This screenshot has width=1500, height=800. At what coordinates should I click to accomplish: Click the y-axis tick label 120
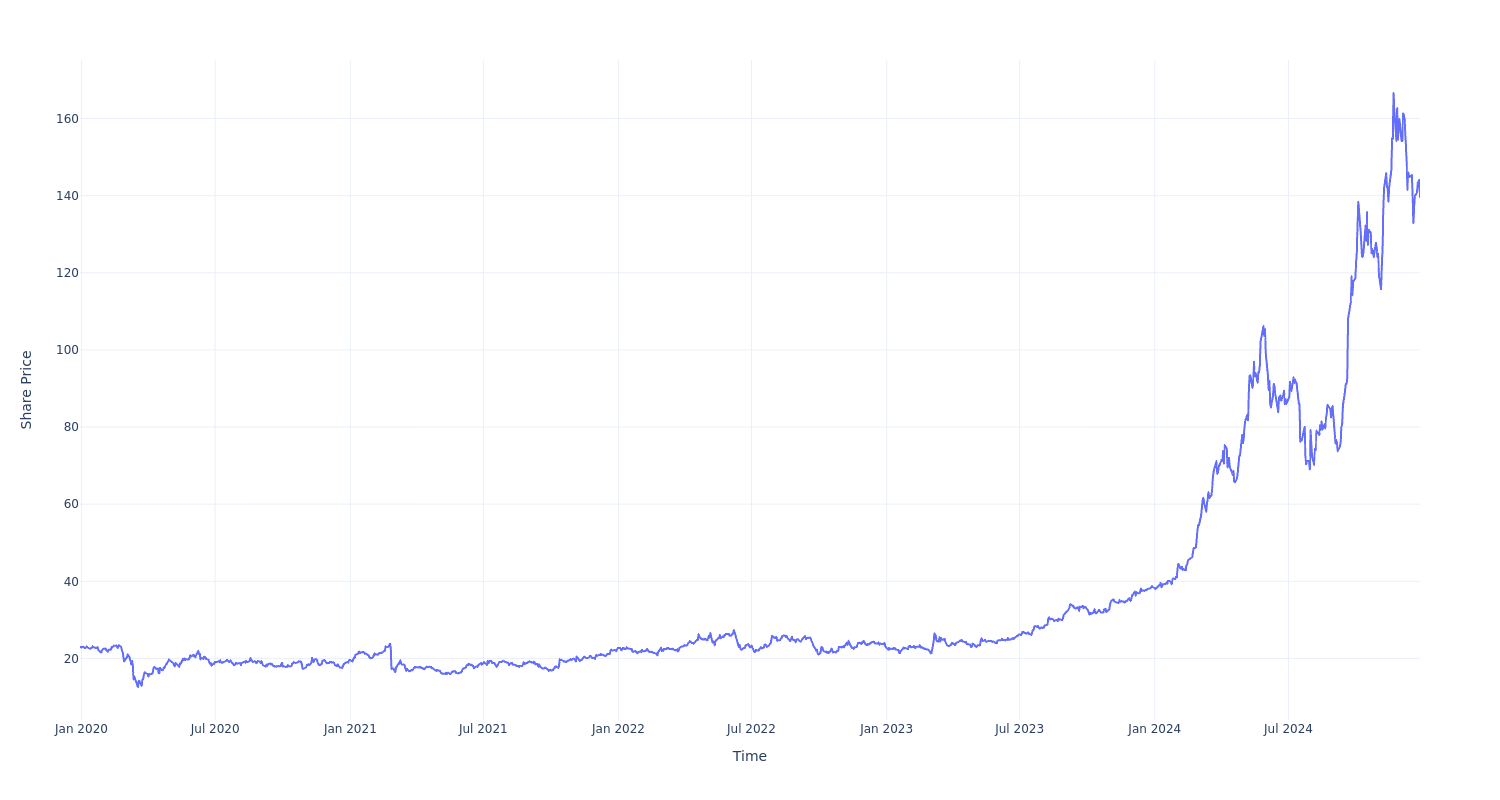[67, 272]
